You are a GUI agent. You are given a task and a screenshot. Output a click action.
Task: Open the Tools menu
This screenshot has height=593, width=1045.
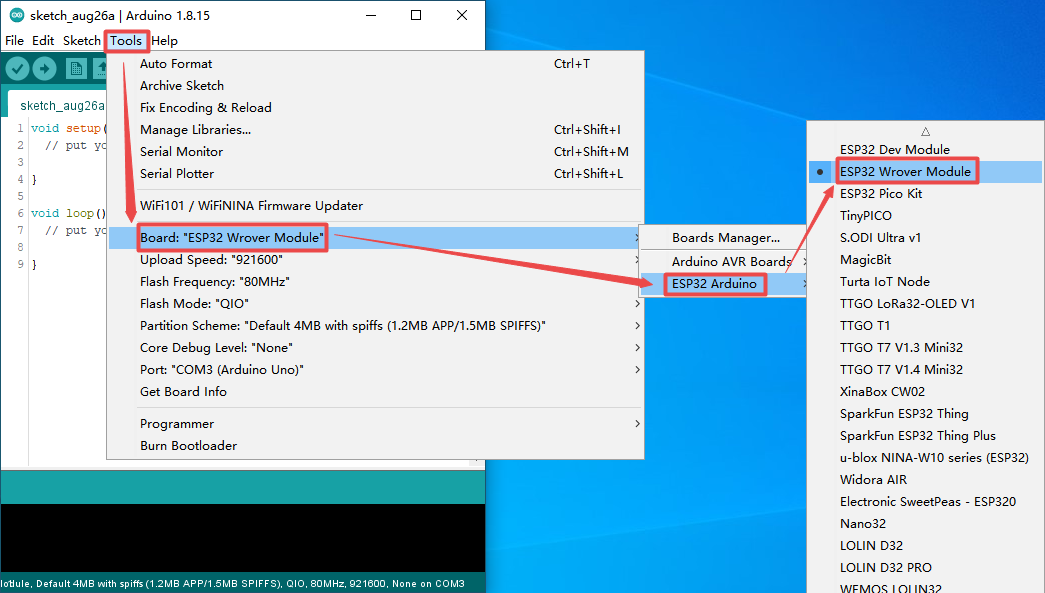pos(126,41)
